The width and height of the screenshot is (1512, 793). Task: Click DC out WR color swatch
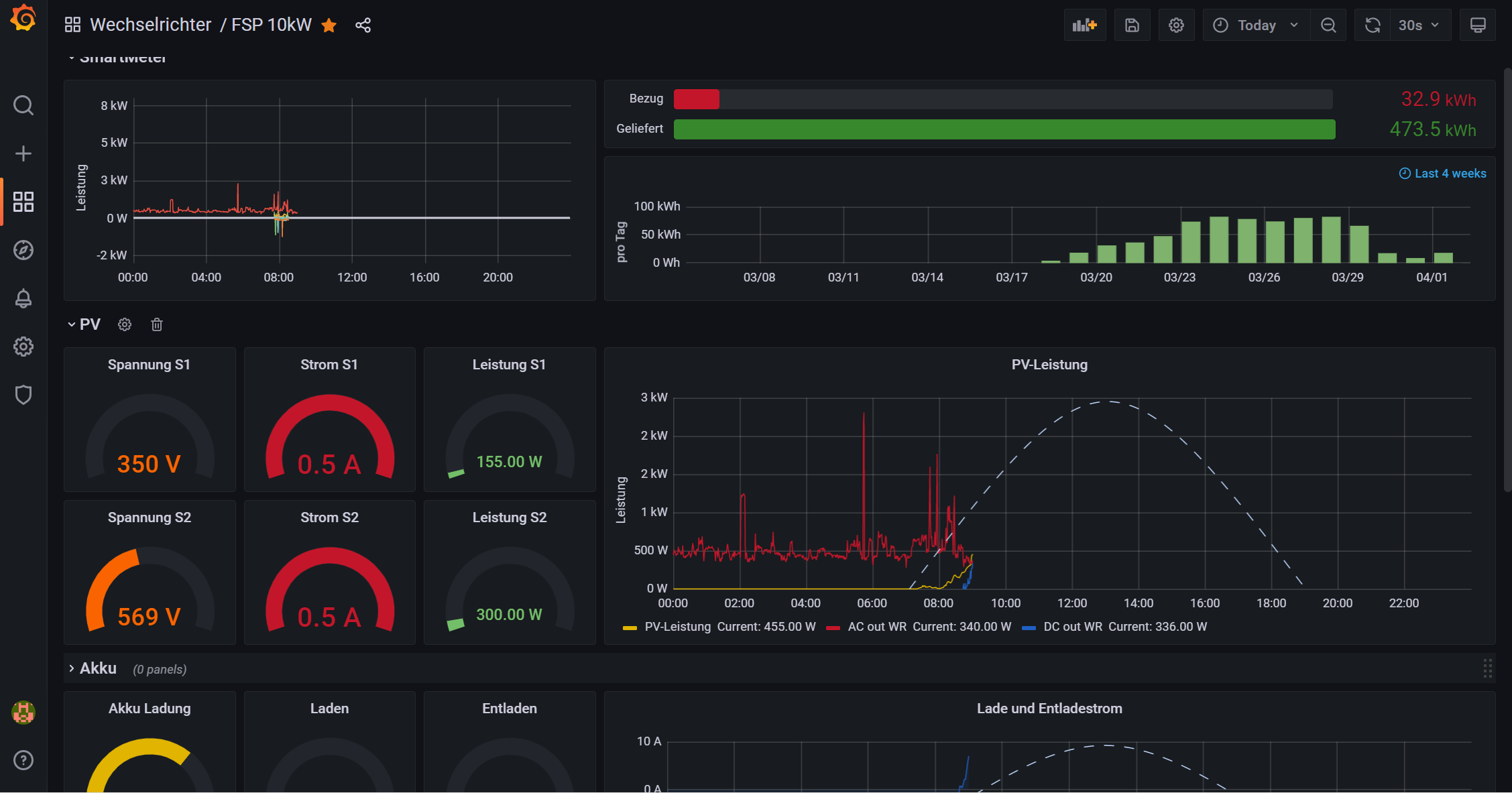coord(1029,627)
